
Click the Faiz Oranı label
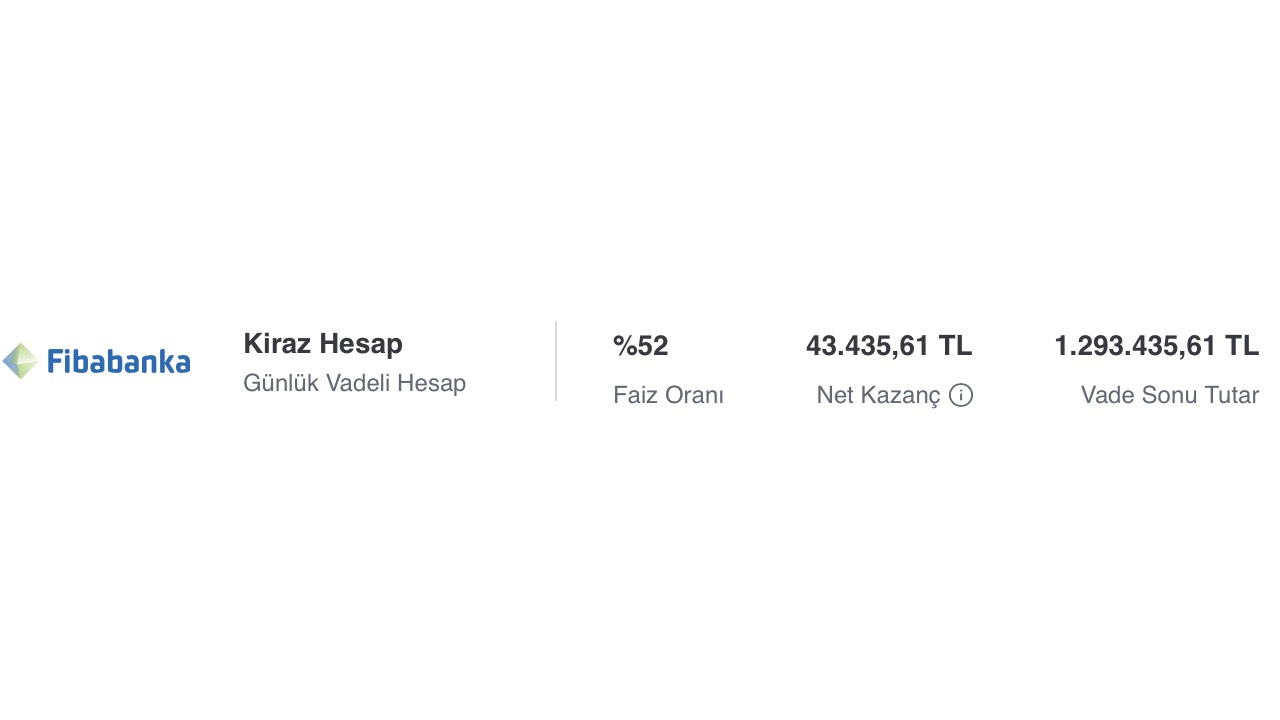668,395
